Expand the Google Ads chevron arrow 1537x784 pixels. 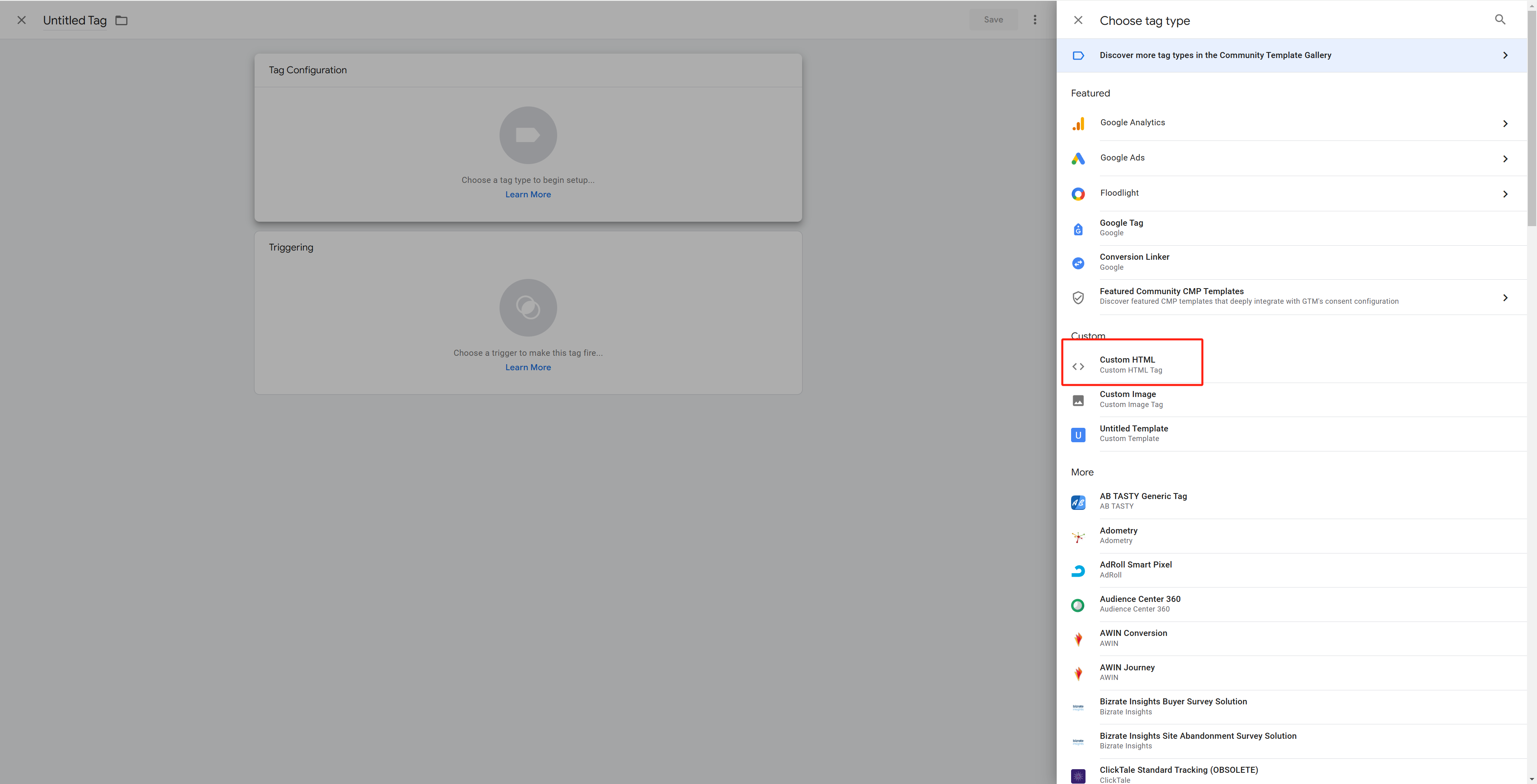pyautogui.click(x=1505, y=159)
